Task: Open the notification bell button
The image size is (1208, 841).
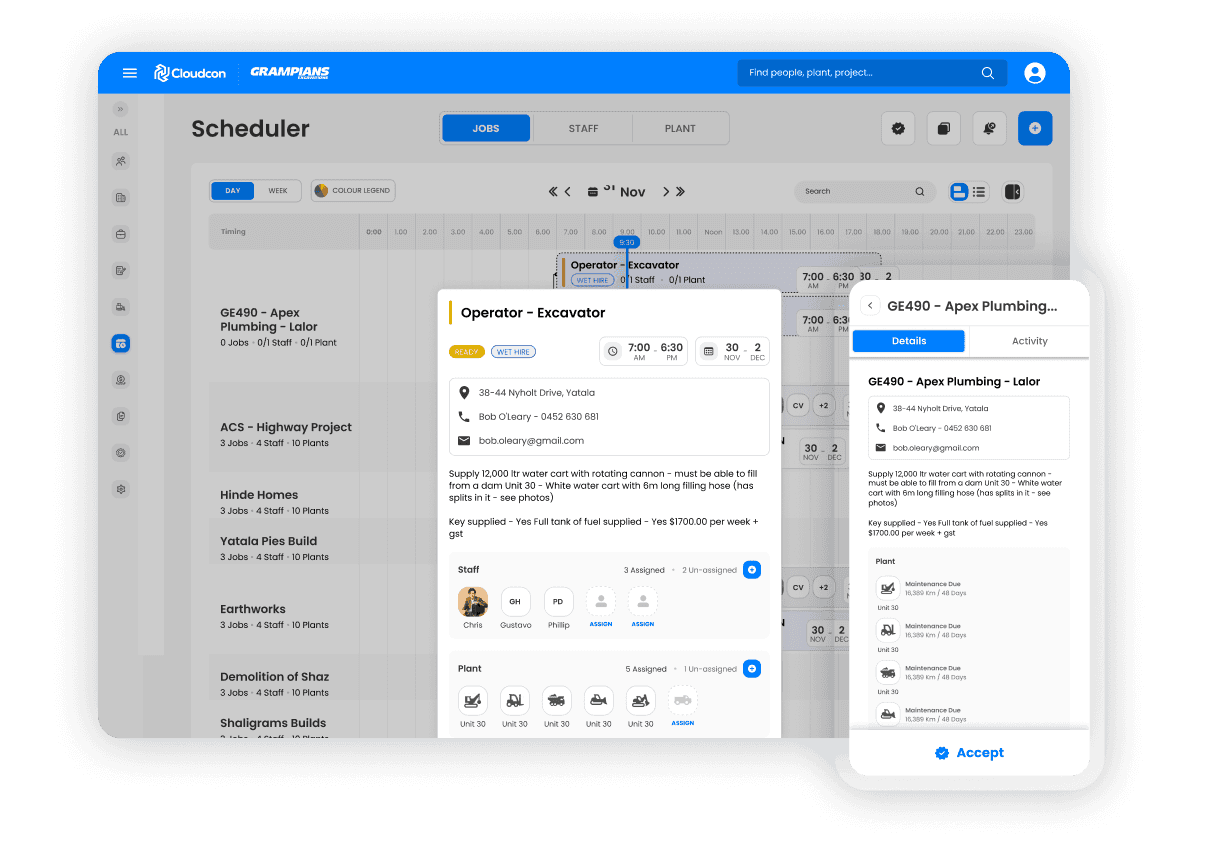Action: coord(989,128)
